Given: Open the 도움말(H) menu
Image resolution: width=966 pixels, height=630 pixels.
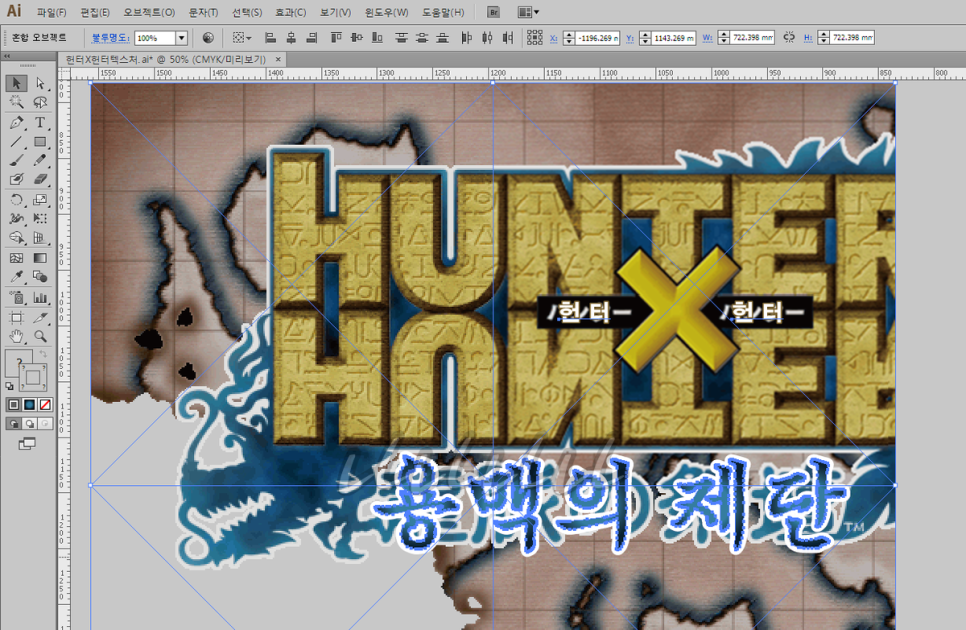Looking at the screenshot, I should [443, 12].
